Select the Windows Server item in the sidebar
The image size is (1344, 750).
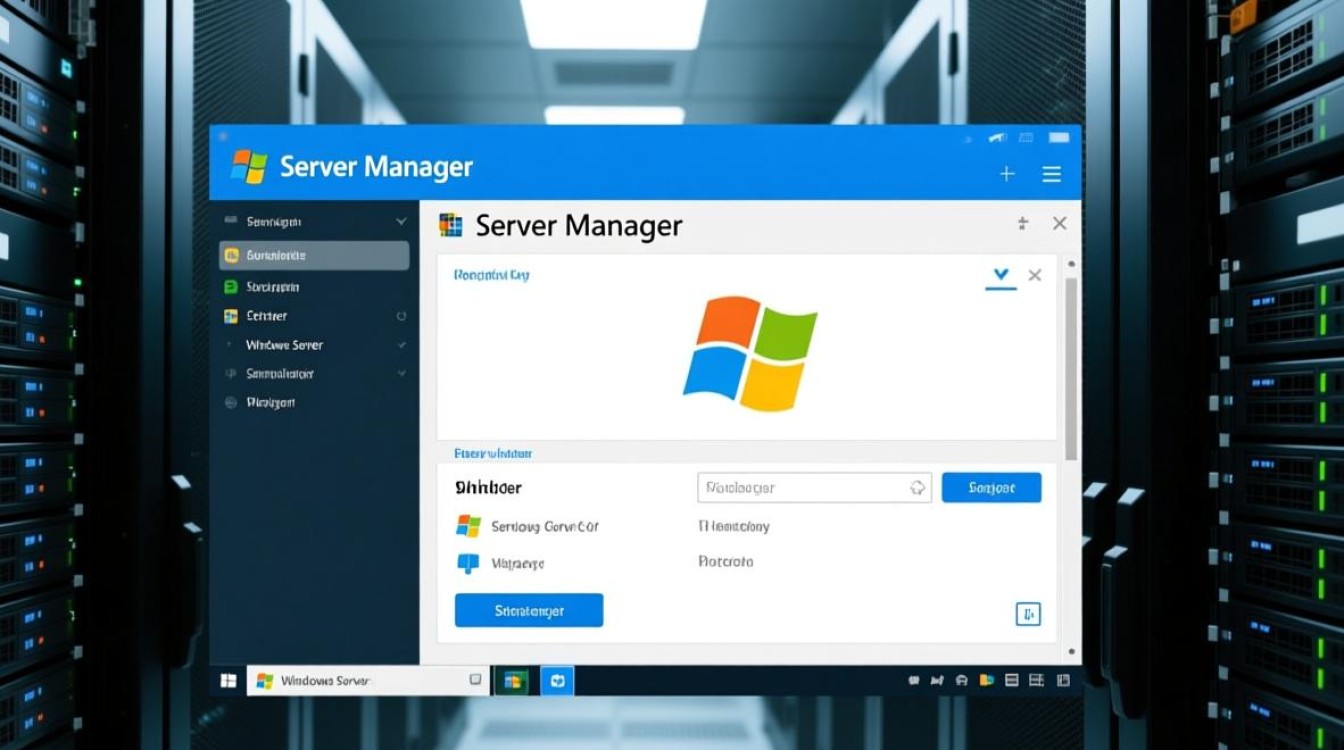pos(284,345)
